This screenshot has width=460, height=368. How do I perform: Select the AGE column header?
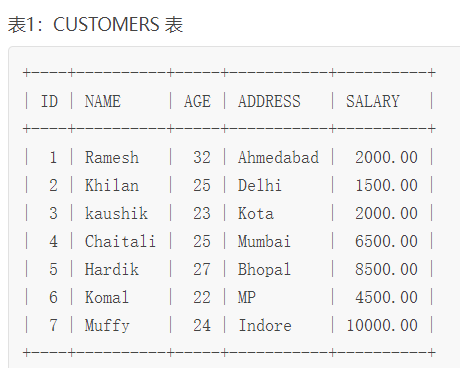197,101
